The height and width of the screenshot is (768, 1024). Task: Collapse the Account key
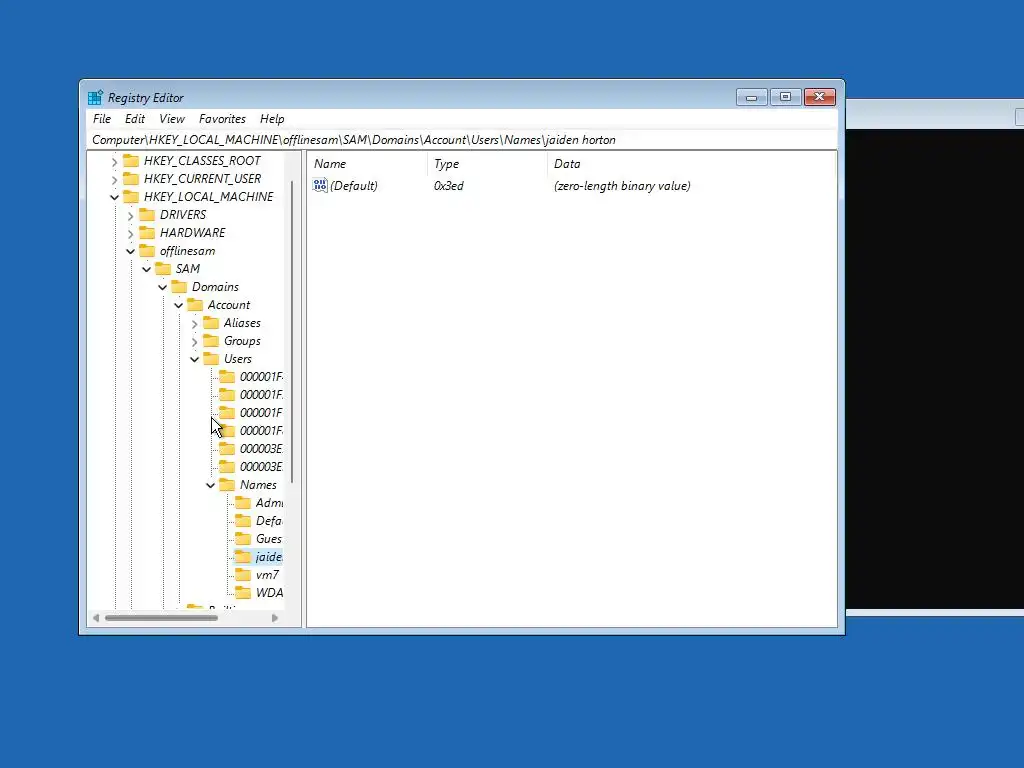[x=178, y=305]
